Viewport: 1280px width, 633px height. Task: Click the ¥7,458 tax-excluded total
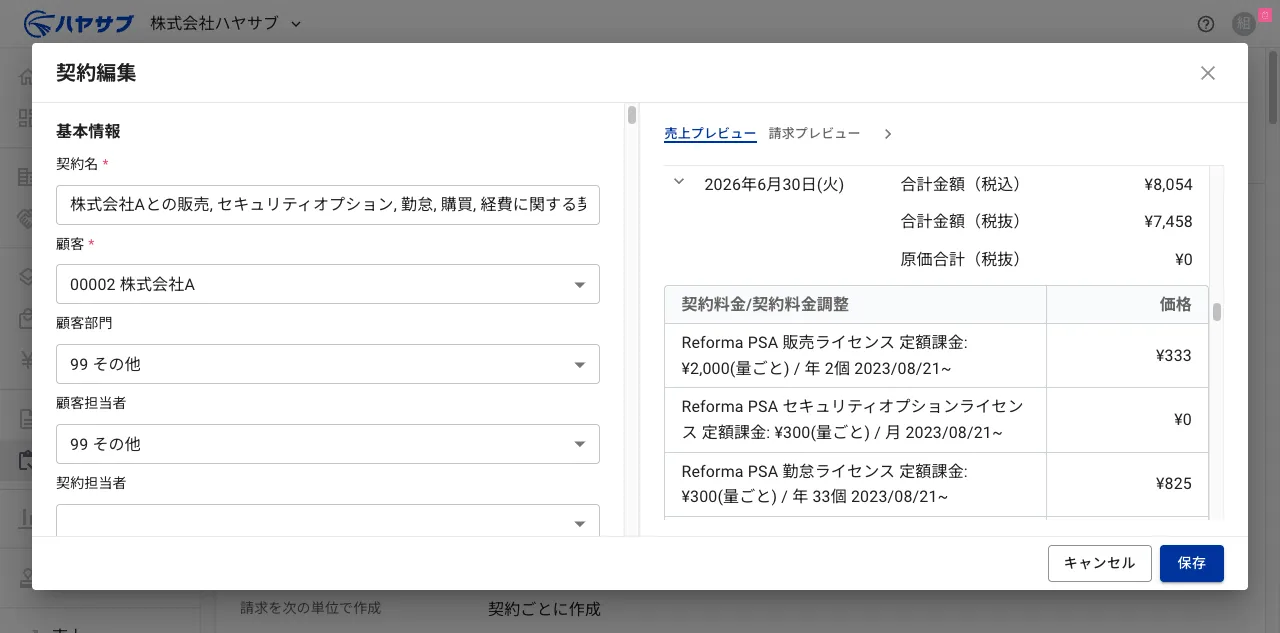pyautogui.click(x=1168, y=222)
